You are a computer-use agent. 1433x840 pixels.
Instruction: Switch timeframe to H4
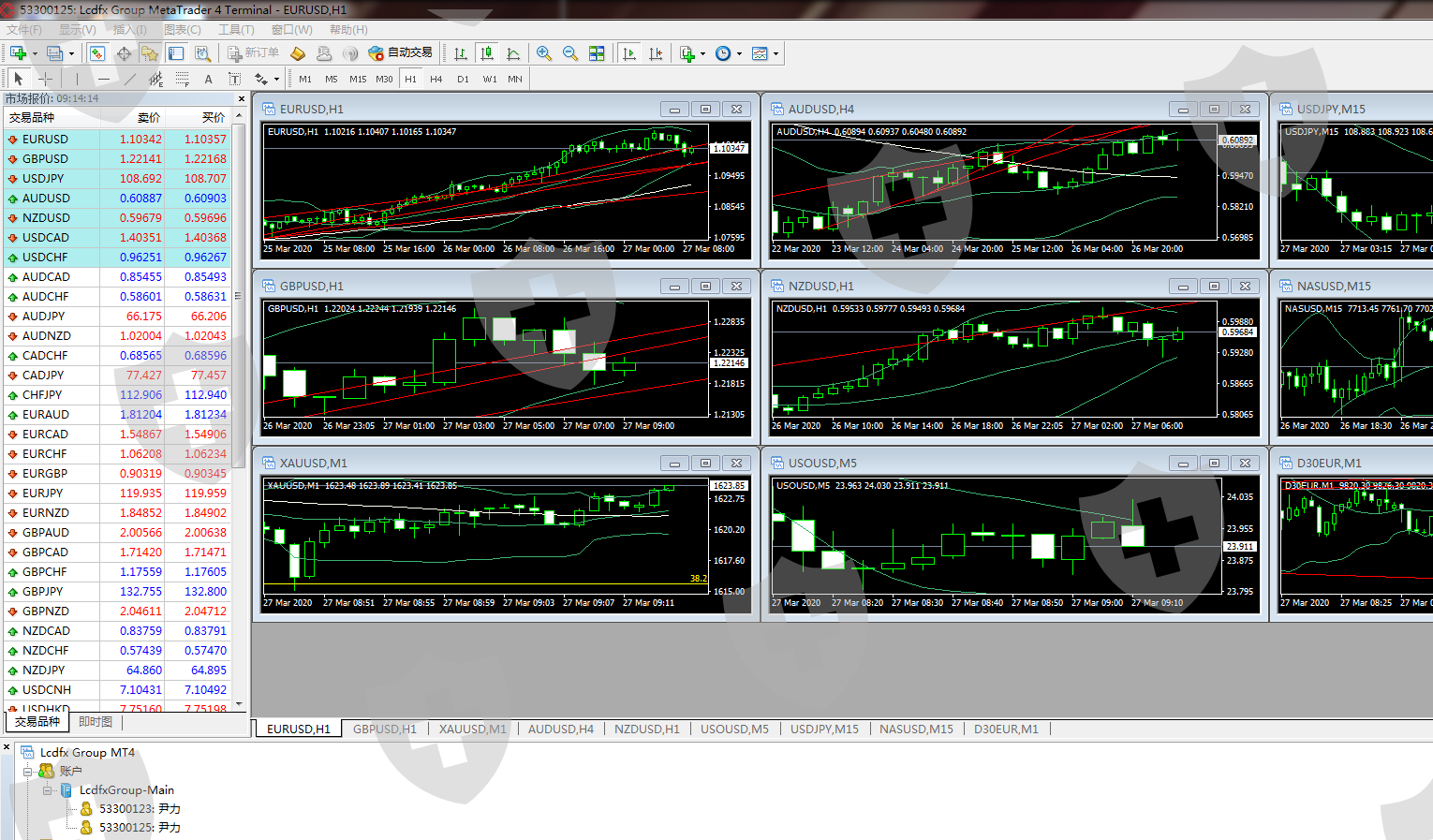point(436,79)
